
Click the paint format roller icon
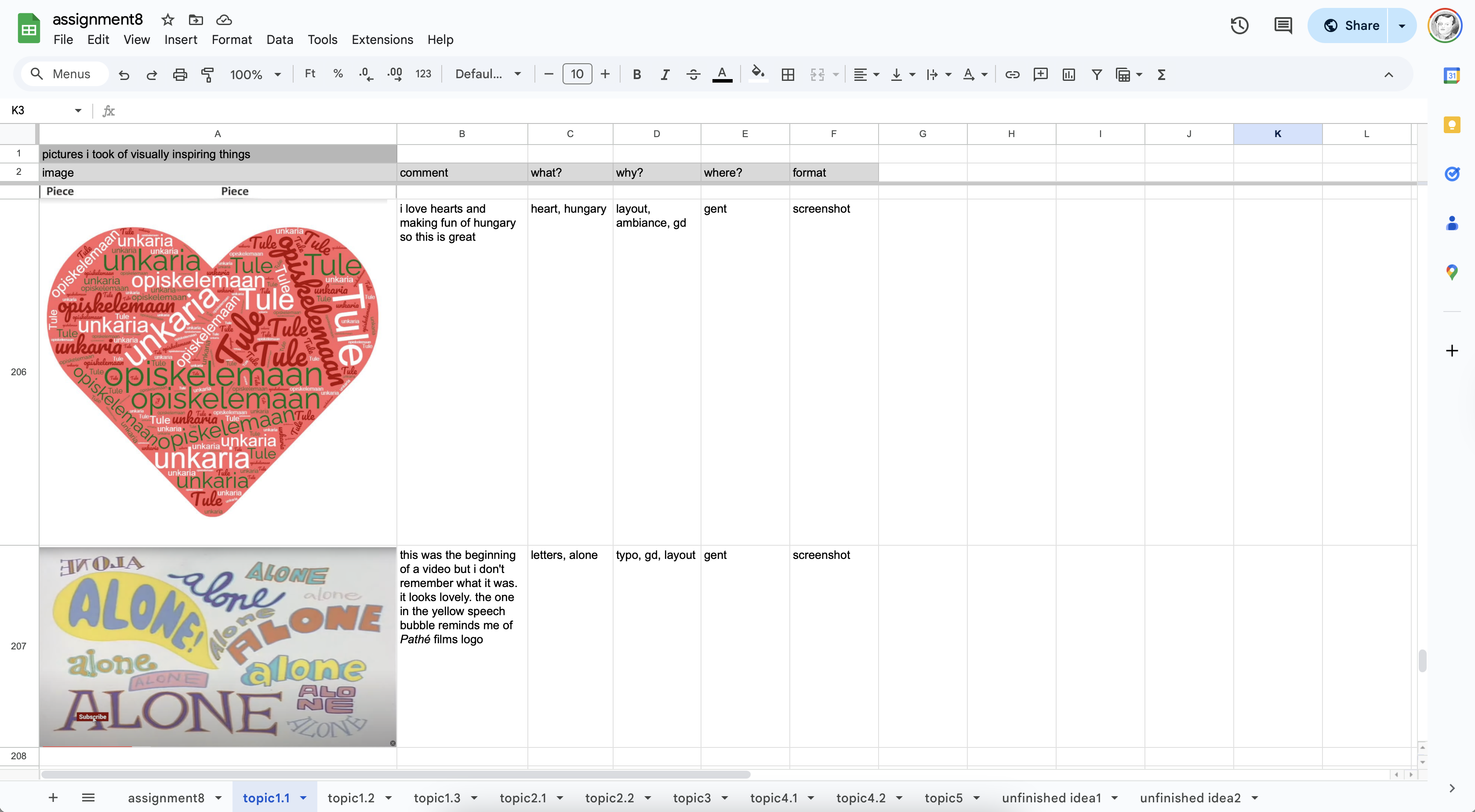point(207,74)
